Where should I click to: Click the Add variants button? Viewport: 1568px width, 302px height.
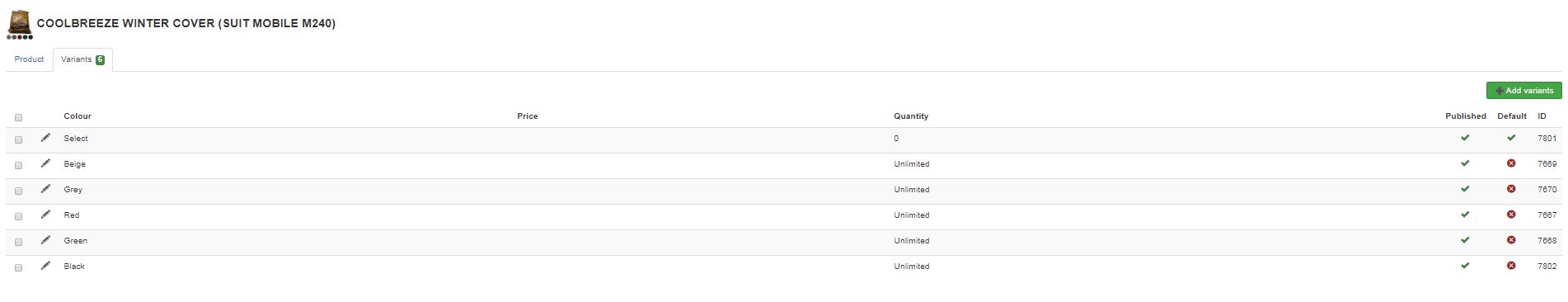click(x=1523, y=91)
